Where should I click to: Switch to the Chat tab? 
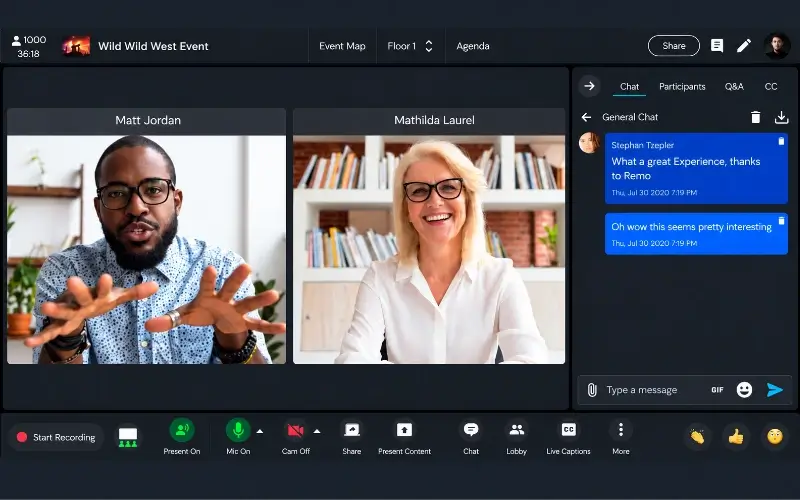point(629,87)
